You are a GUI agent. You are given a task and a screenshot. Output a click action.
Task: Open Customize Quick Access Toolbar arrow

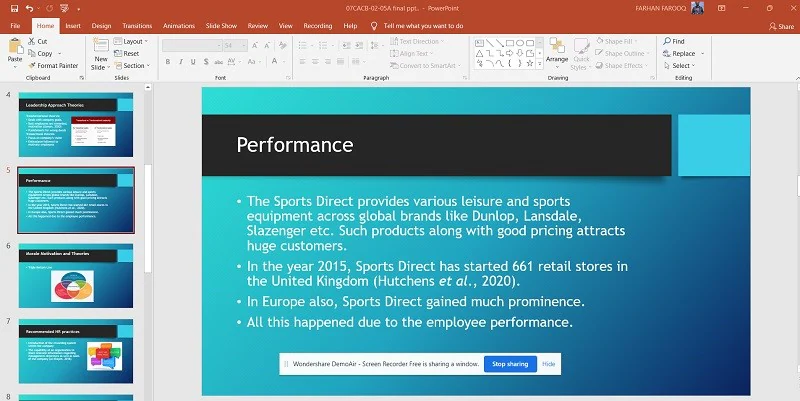(x=79, y=9)
